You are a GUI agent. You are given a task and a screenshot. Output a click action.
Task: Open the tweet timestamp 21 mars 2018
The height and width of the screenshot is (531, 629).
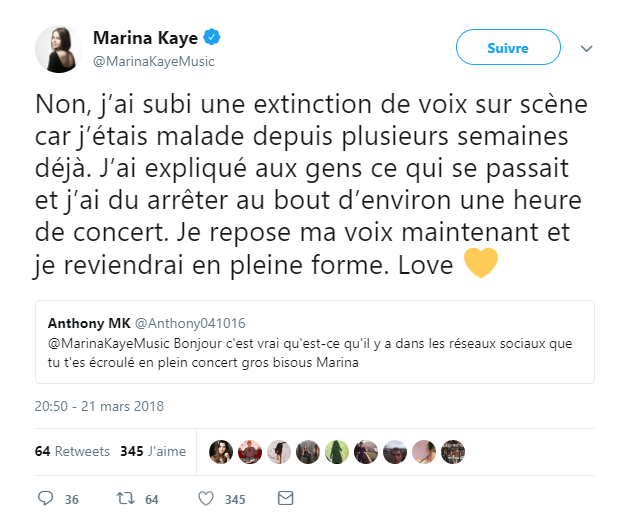(99, 406)
